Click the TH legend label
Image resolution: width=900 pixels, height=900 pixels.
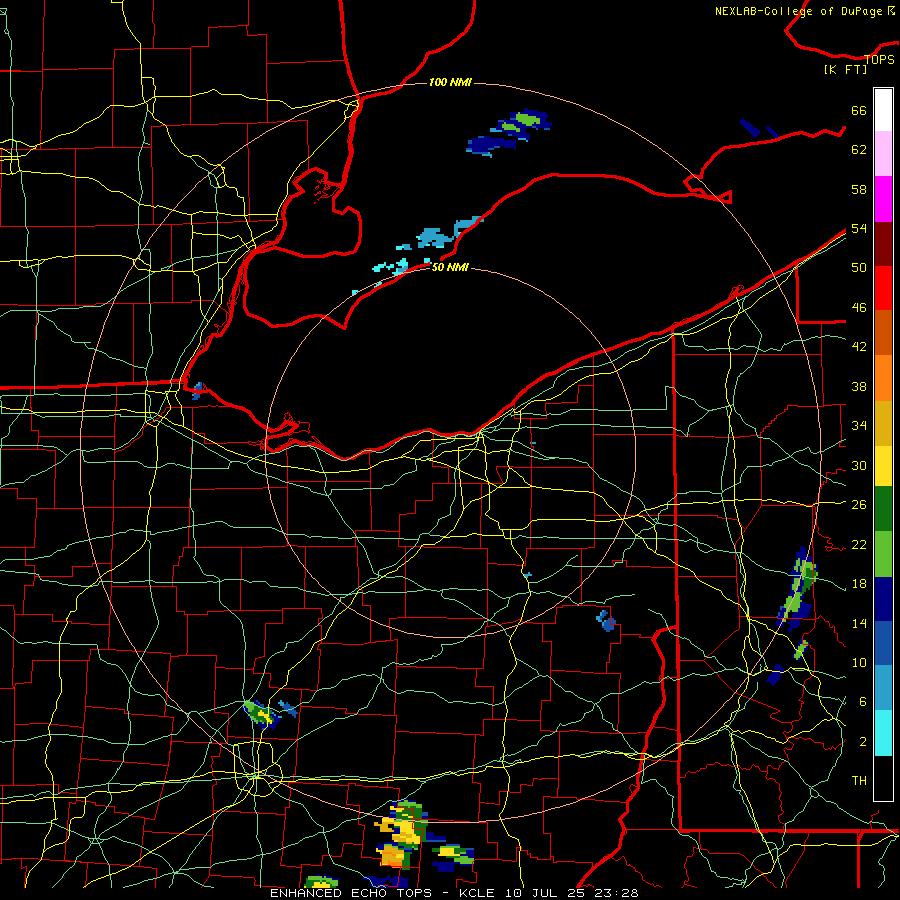[x=859, y=781]
